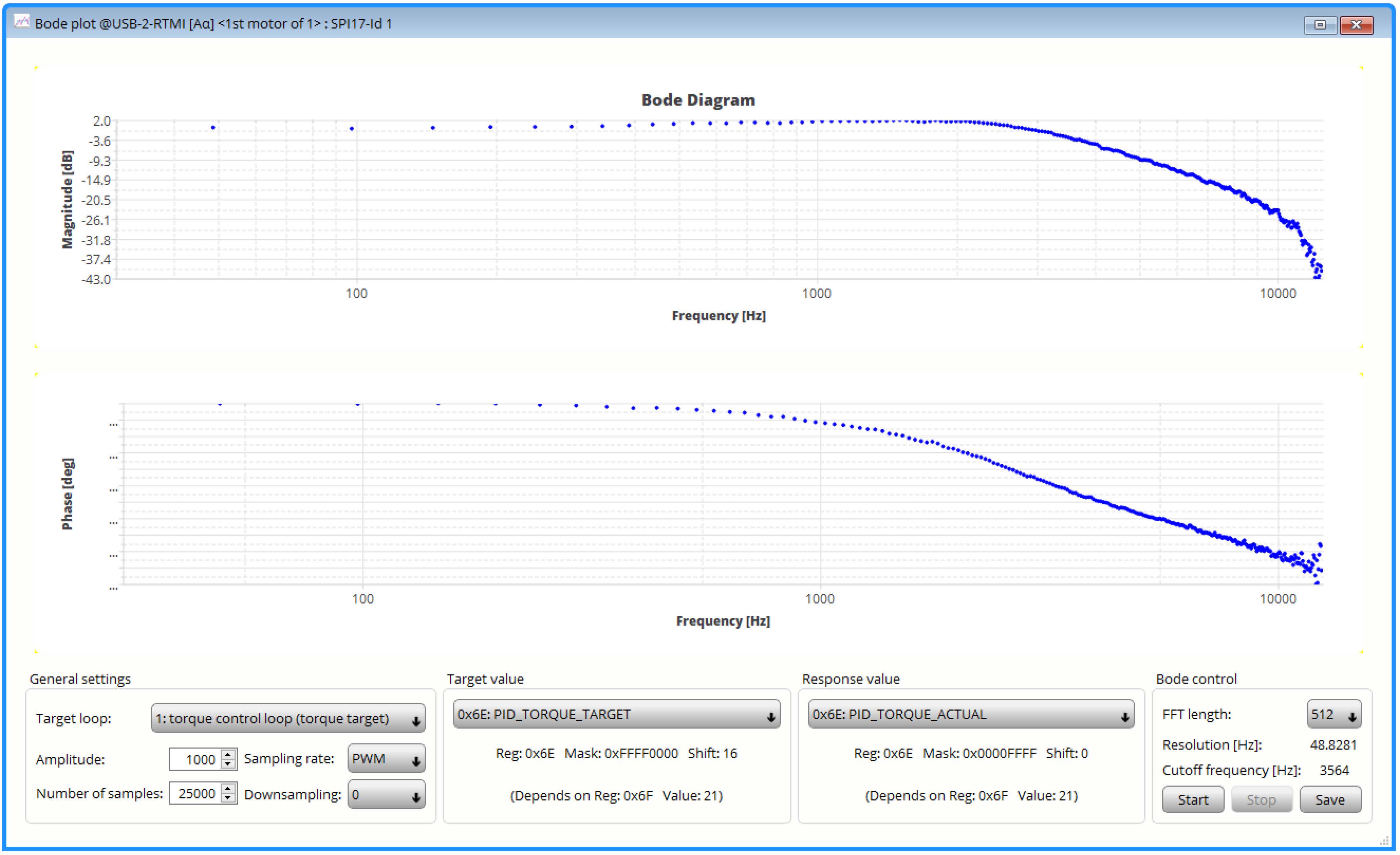This screenshot has width=1400, height=855.
Task: Increase Amplitude with the up stepper arrow
Action: [x=228, y=754]
